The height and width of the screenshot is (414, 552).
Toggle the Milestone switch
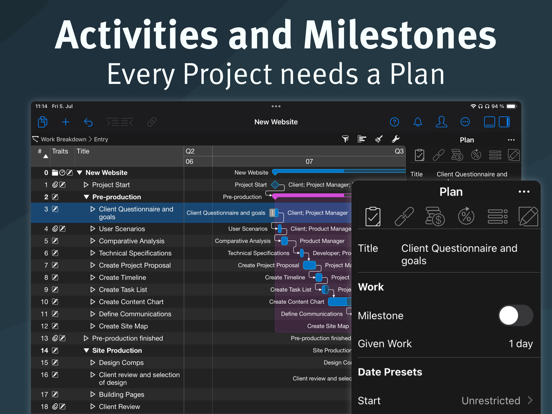(515, 315)
